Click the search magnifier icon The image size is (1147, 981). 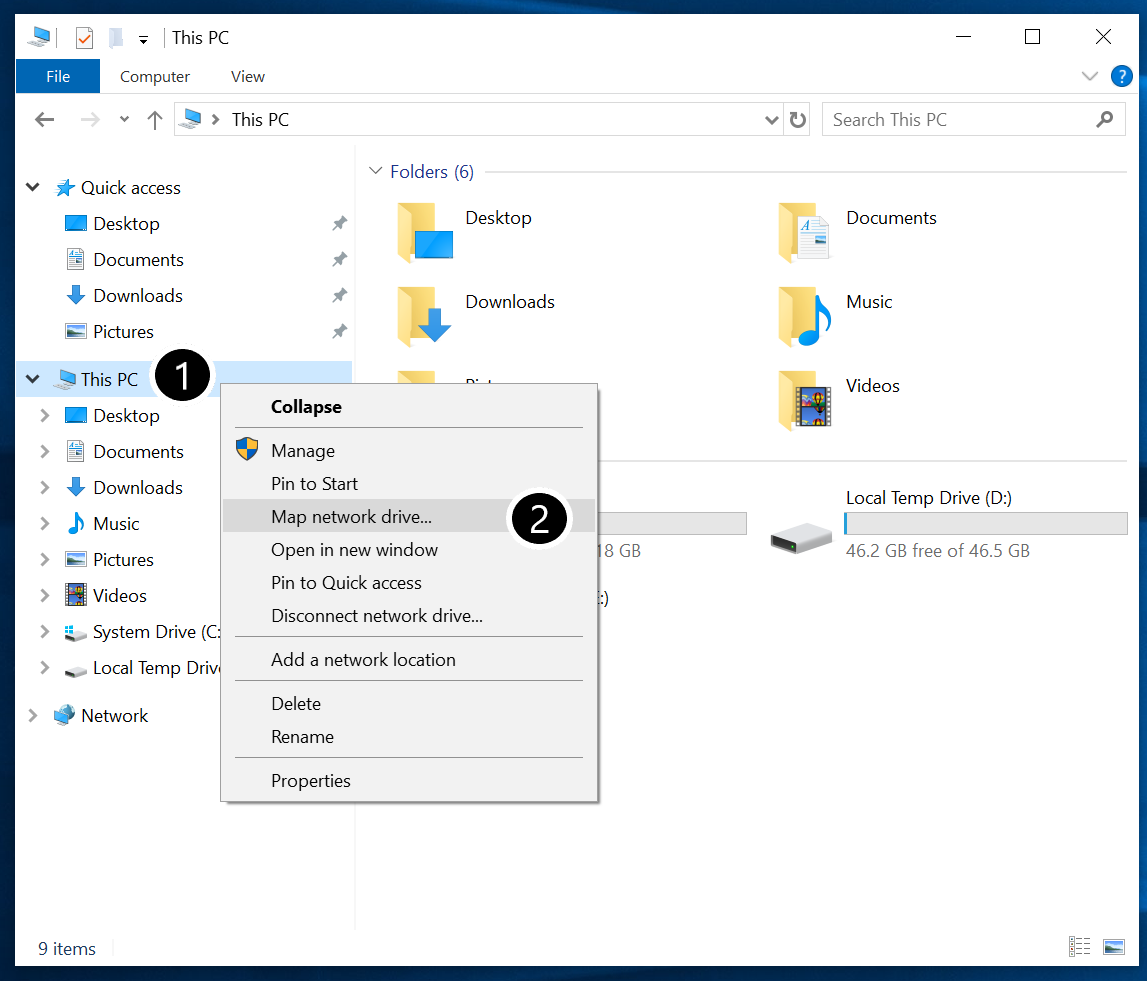[x=1105, y=119]
